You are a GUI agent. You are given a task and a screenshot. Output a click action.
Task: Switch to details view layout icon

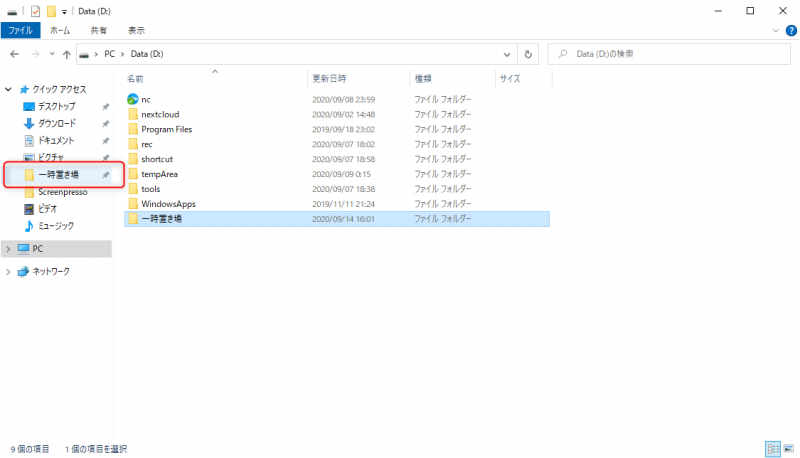773,449
